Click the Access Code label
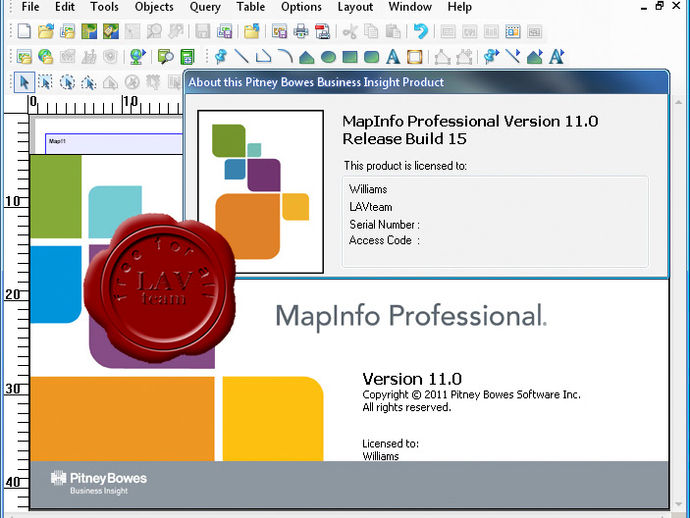 click(385, 240)
